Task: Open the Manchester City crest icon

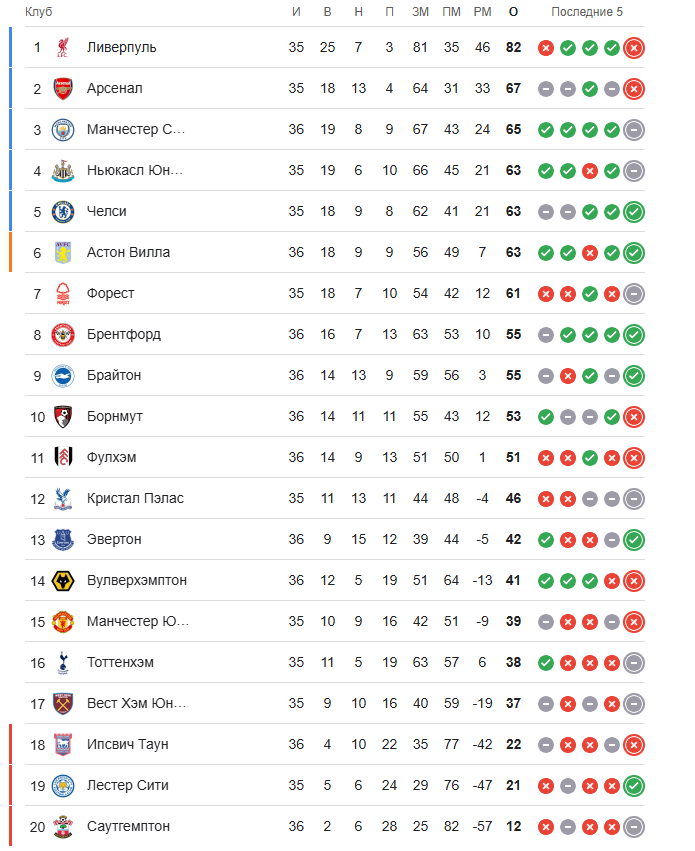Action: point(63,129)
